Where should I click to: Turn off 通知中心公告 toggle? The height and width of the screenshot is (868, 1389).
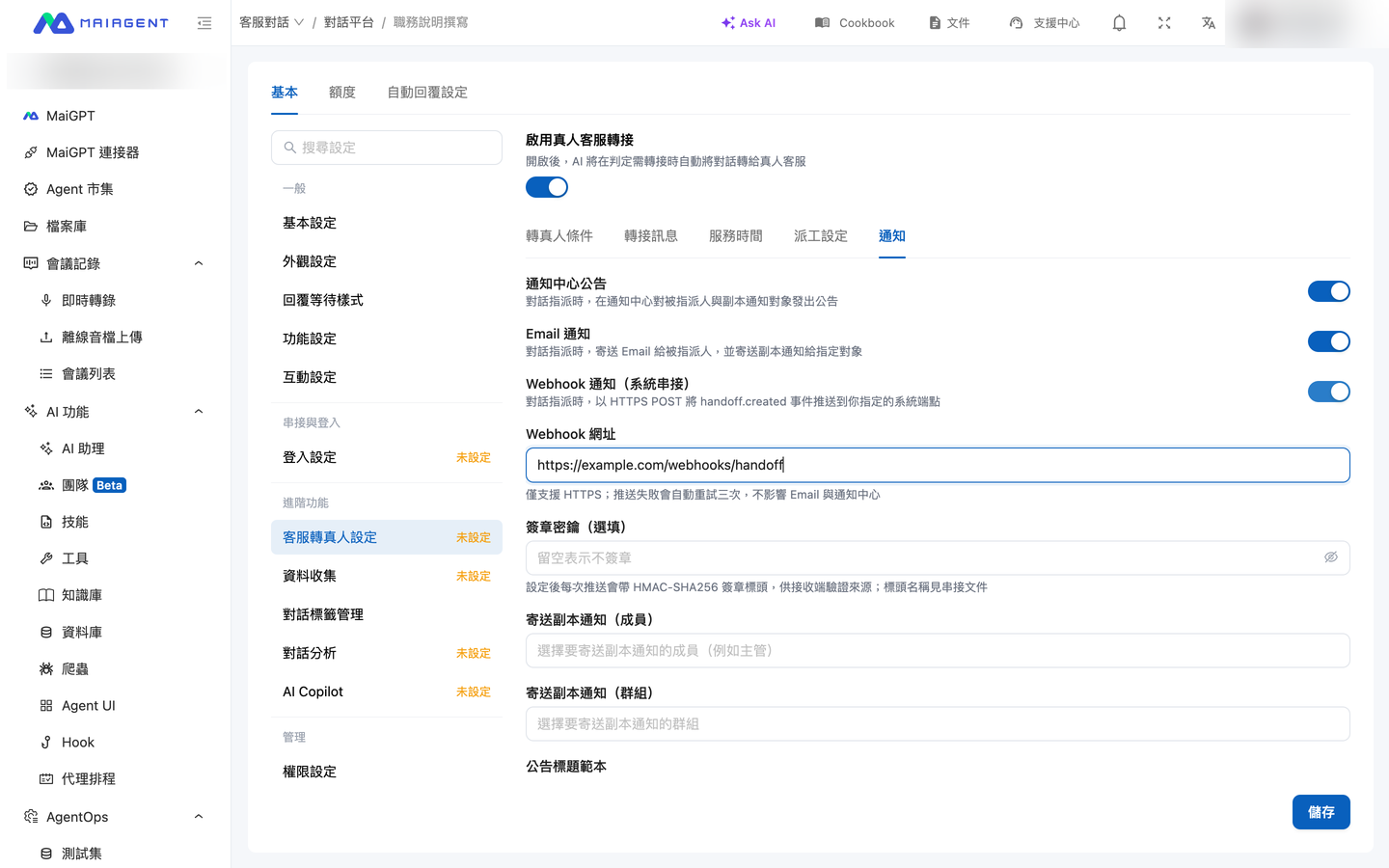(1328, 291)
